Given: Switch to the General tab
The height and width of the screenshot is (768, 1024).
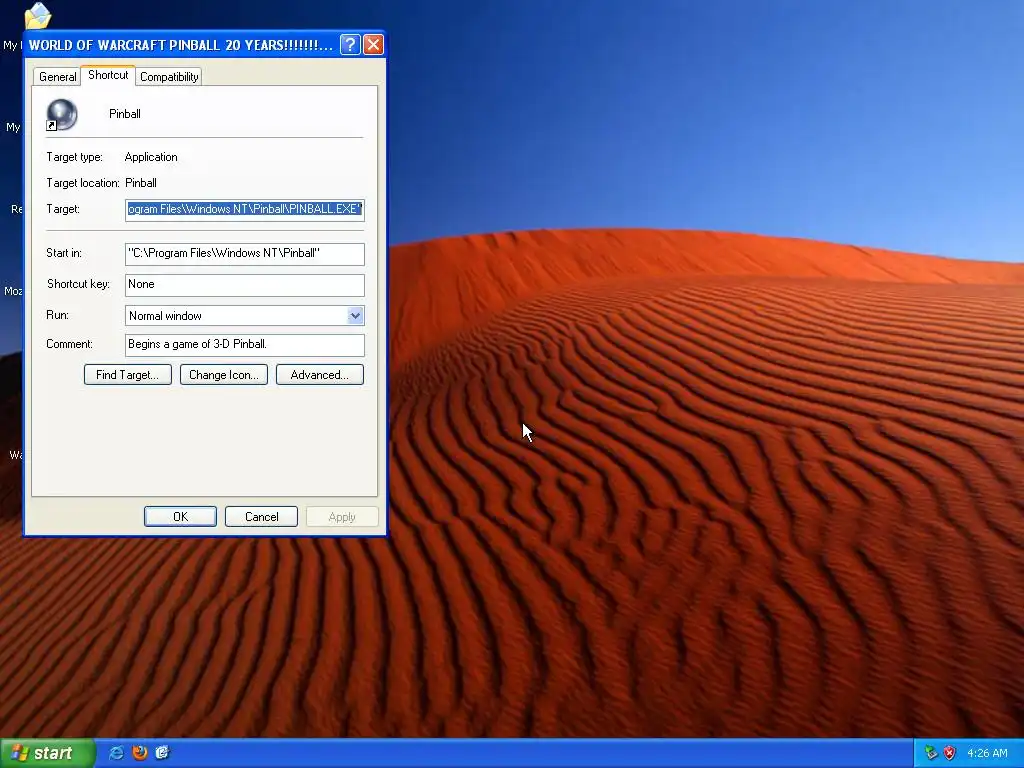Looking at the screenshot, I should (x=57, y=76).
